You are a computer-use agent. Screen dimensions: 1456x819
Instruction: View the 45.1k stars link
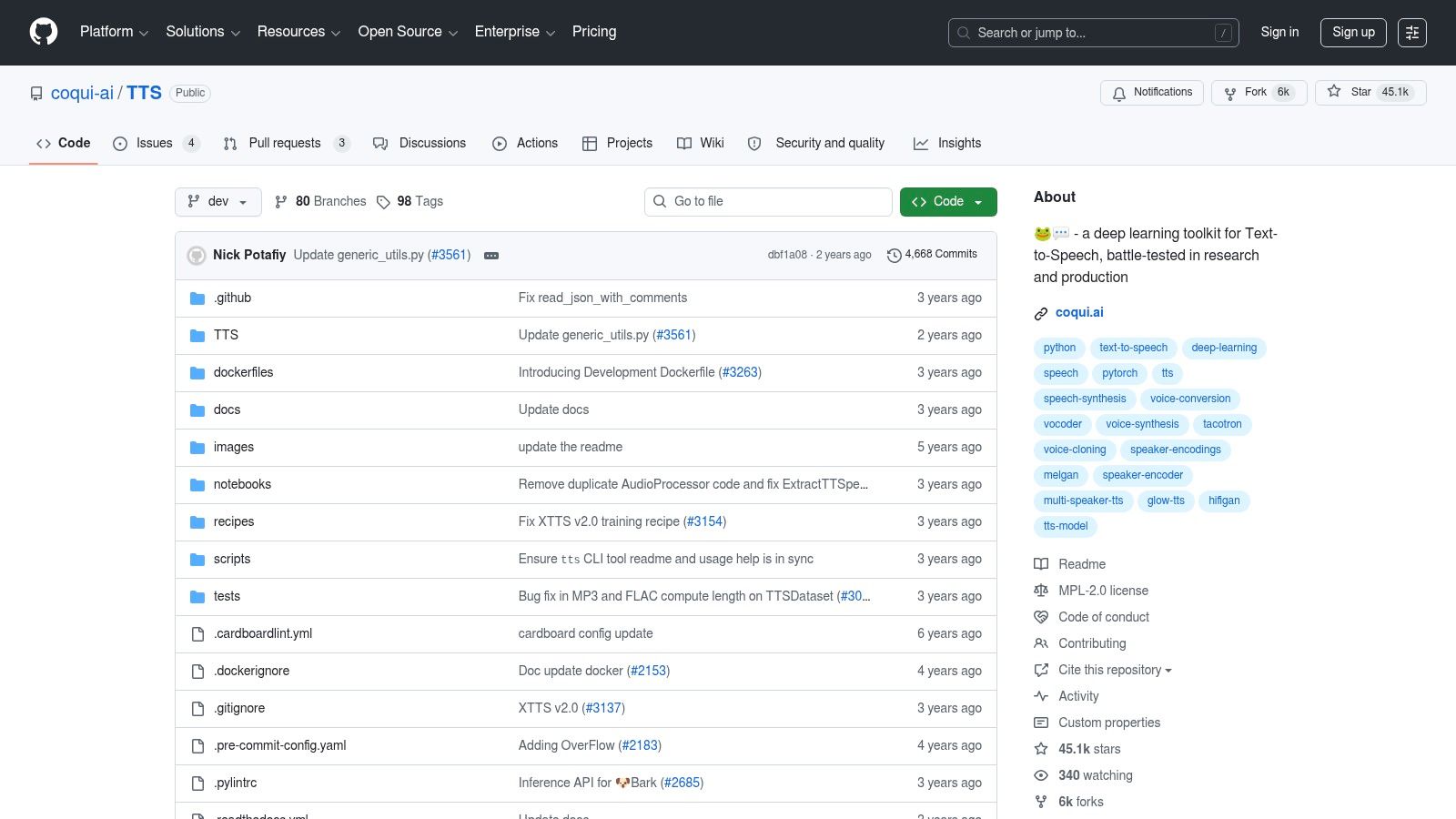point(1077,749)
